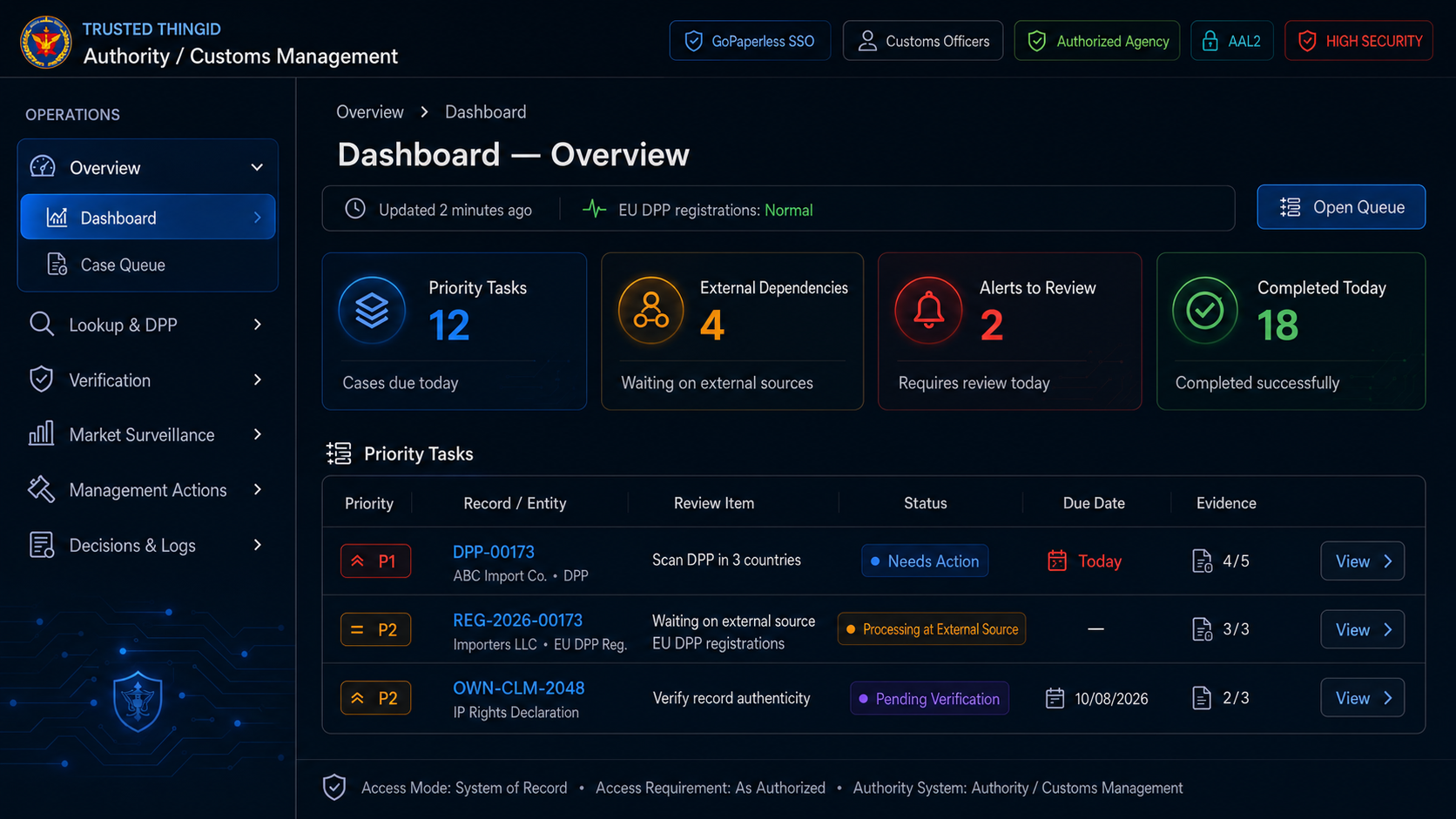Click the shield icon in the footer bar
Viewport: 1456px width, 819px height.
(334, 787)
